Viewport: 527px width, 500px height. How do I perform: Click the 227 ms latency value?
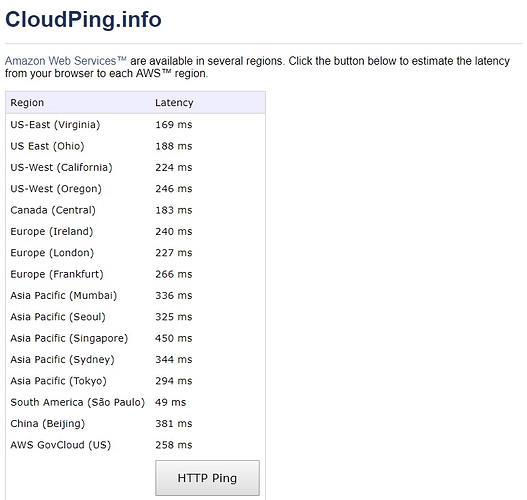[x=174, y=253]
